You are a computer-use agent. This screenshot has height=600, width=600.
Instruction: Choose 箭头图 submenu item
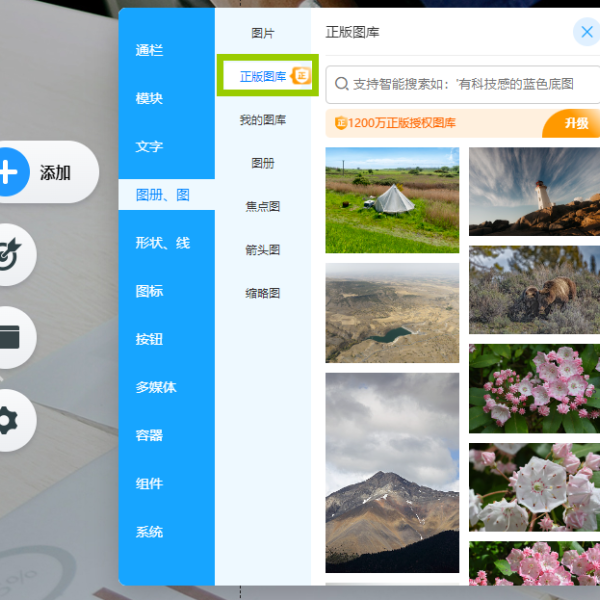263,250
